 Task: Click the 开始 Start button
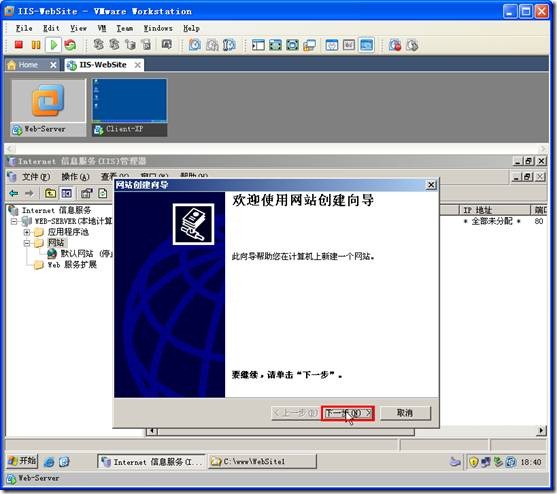click(x=22, y=461)
